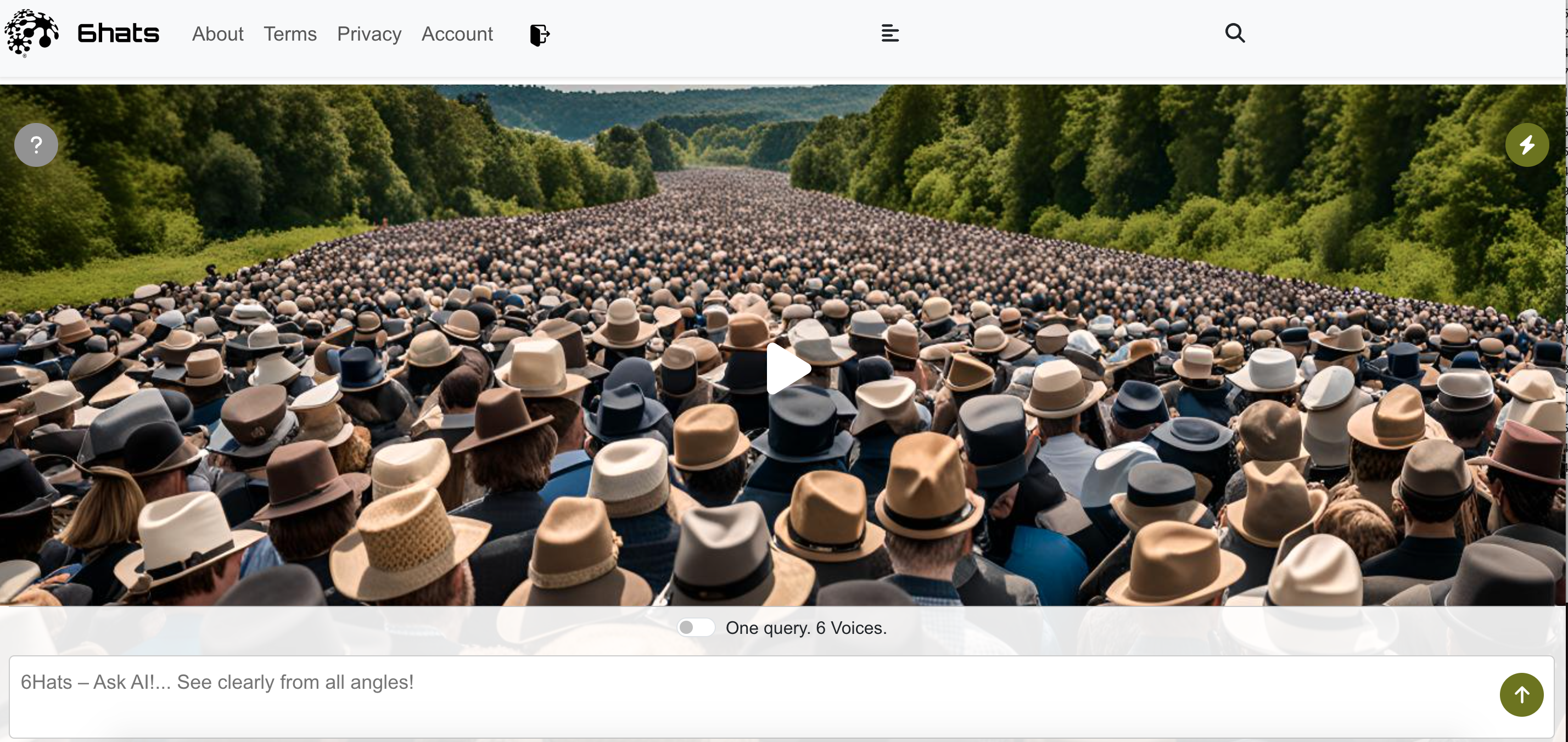Submit query with green up-arrow button

(1521, 694)
